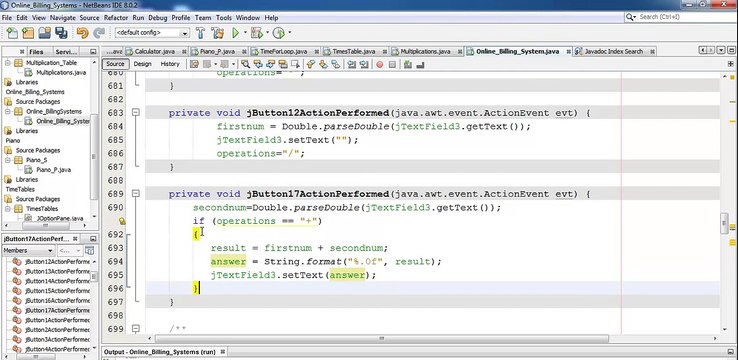
Task: Select jButton13ActionPerformed in Navigator list
Action: point(56,271)
